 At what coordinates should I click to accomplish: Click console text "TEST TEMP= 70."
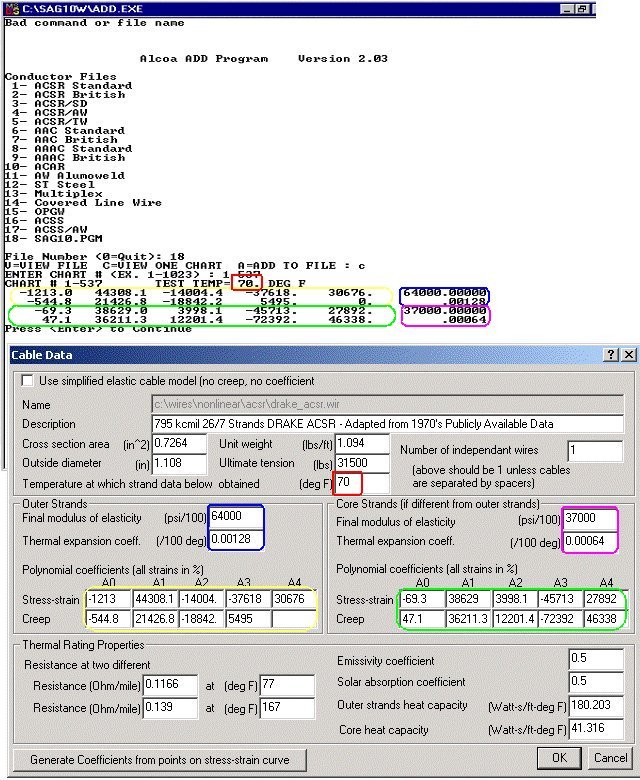[207, 284]
